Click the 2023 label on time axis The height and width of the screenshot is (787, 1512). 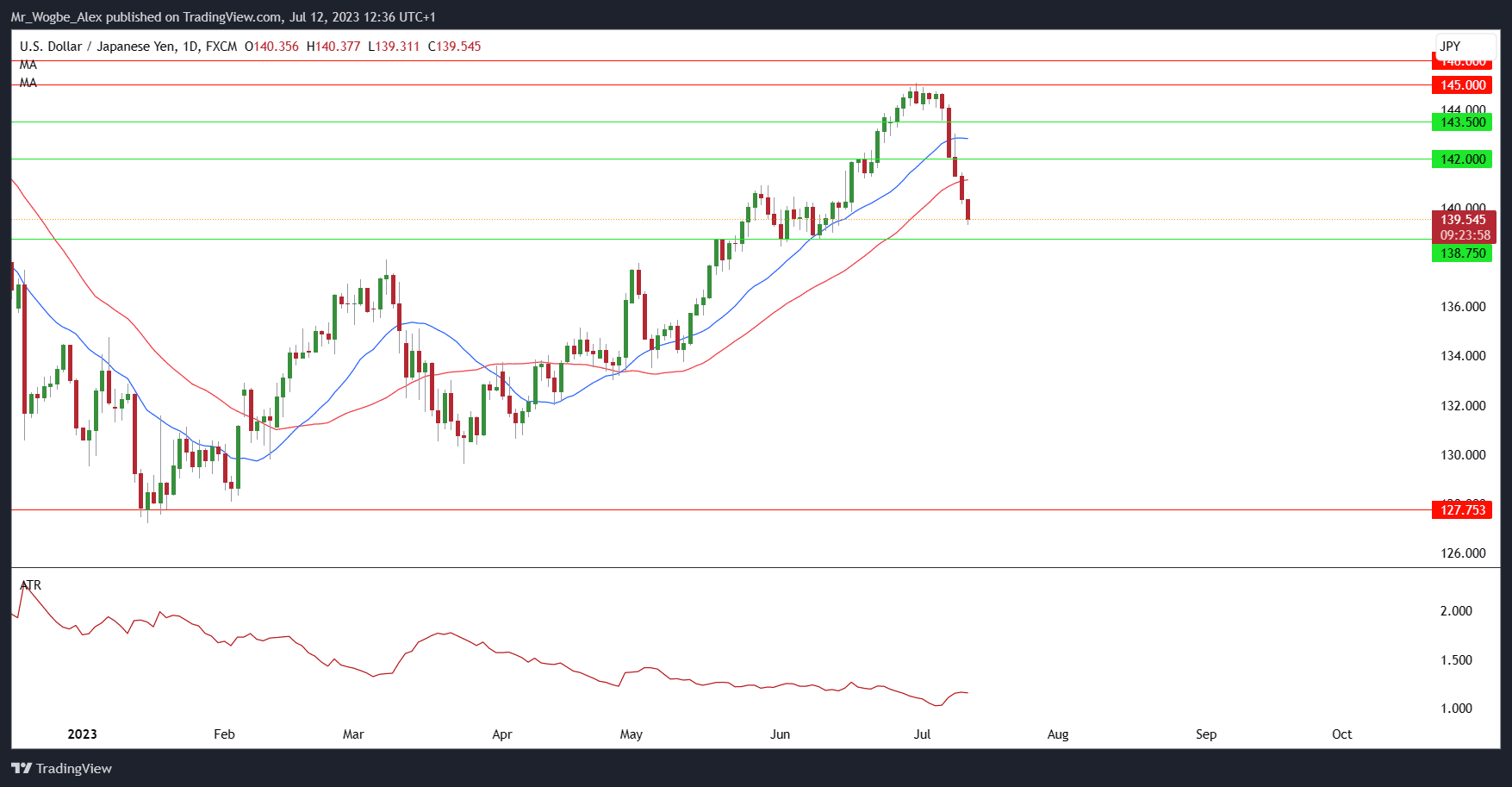pos(82,734)
